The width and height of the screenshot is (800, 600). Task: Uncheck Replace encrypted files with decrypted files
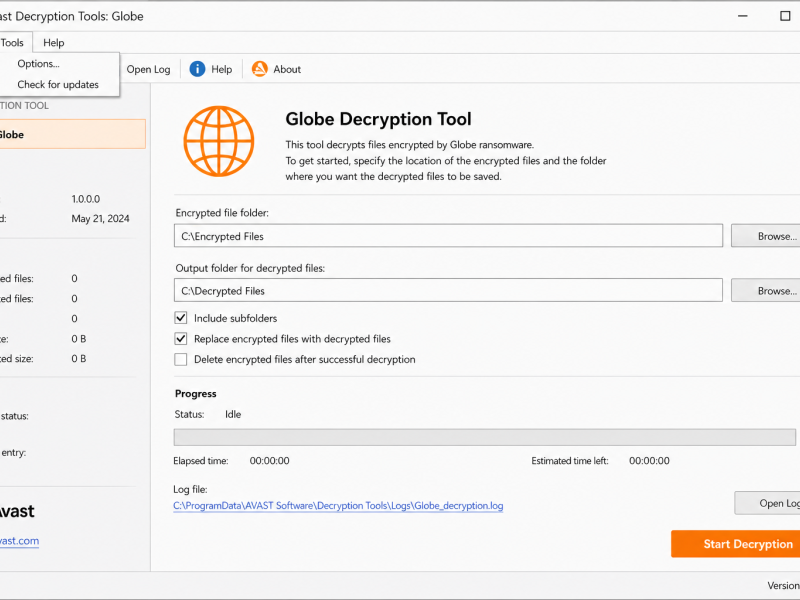pos(181,339)
